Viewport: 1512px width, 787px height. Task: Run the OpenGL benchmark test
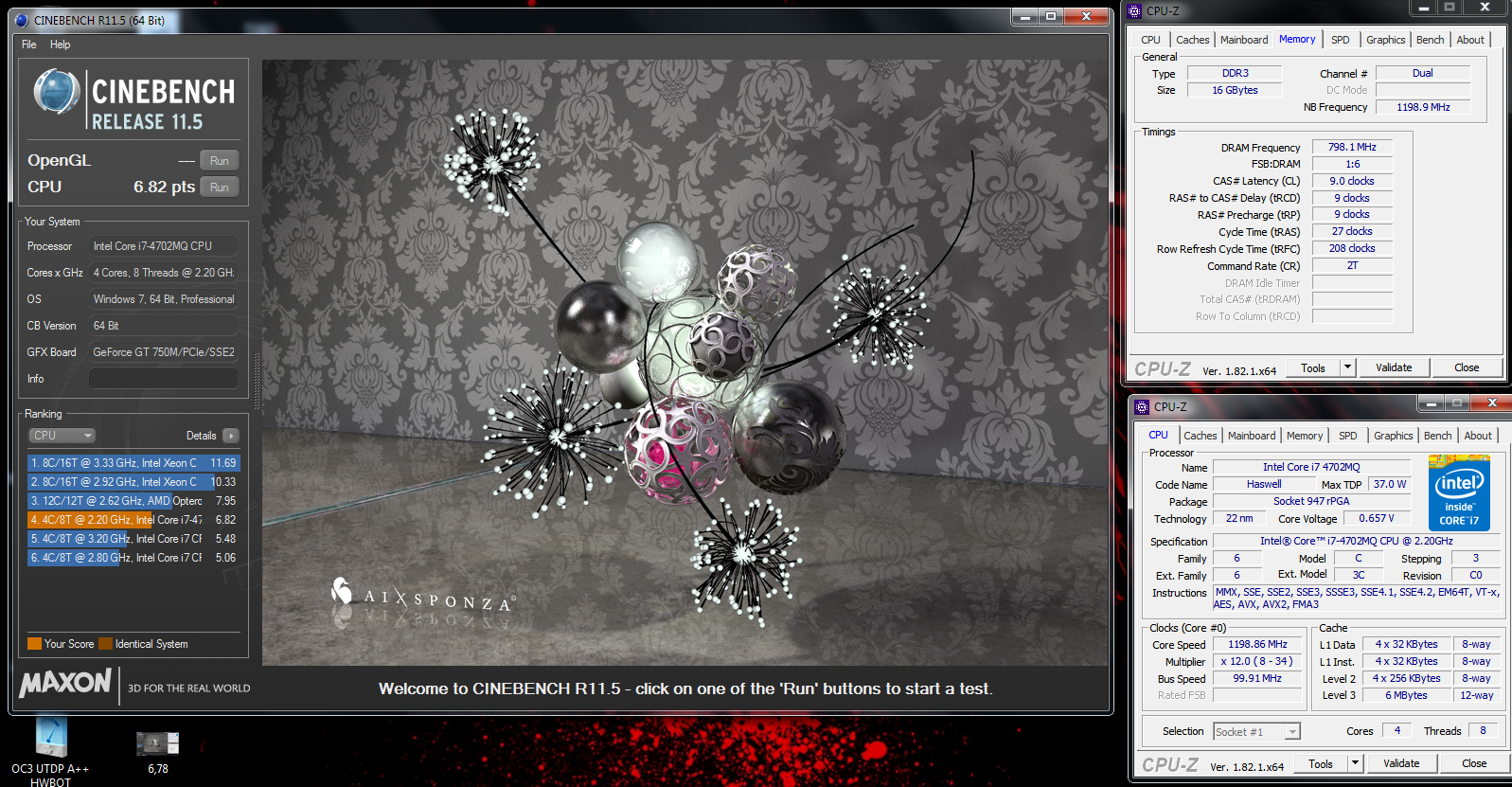pyautogui.click(x=219, y=161)
